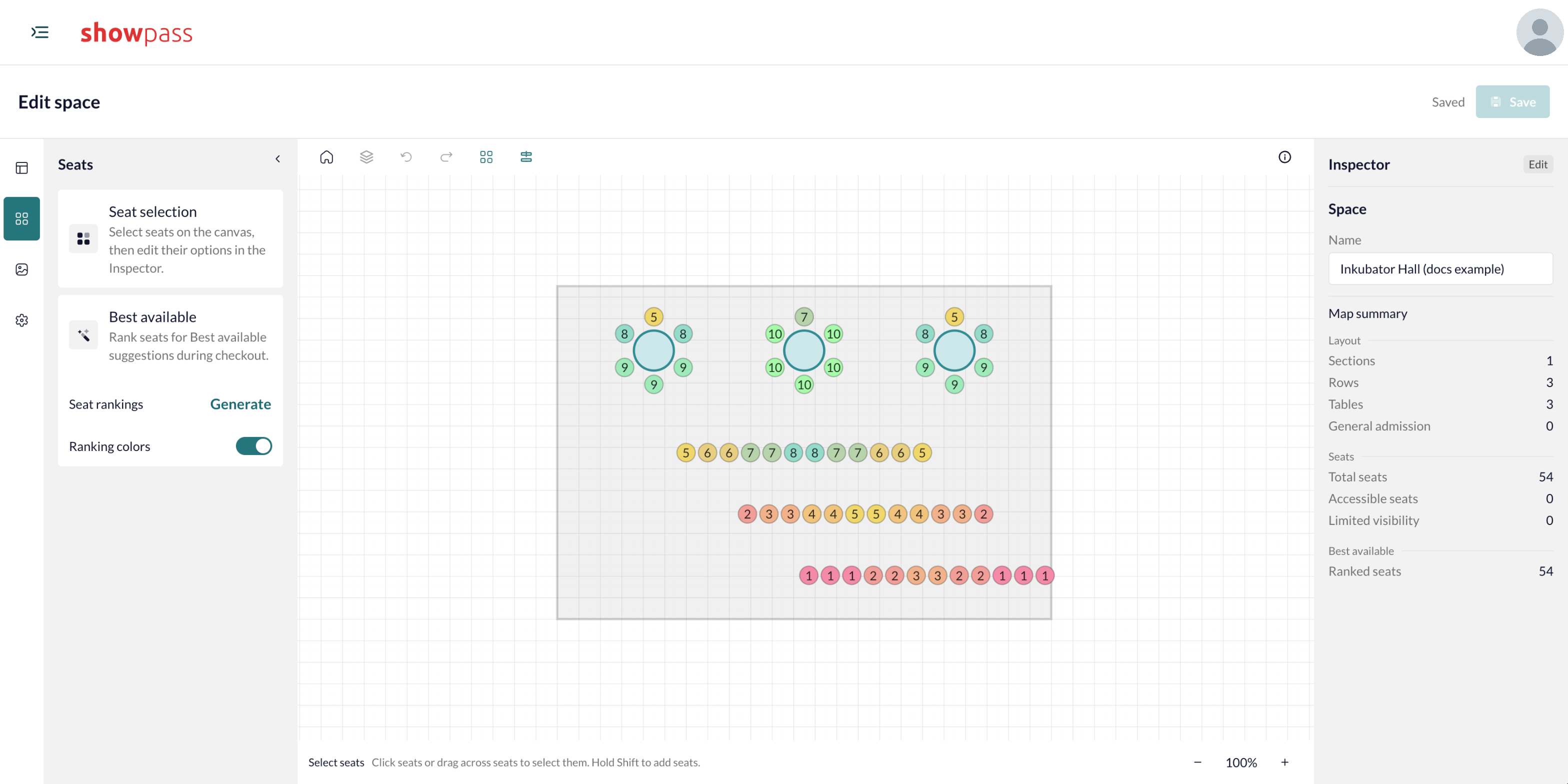Toggle the Ranking colors switch
The height and width of the screenshot is (784, 1568).
click(254, 446)
